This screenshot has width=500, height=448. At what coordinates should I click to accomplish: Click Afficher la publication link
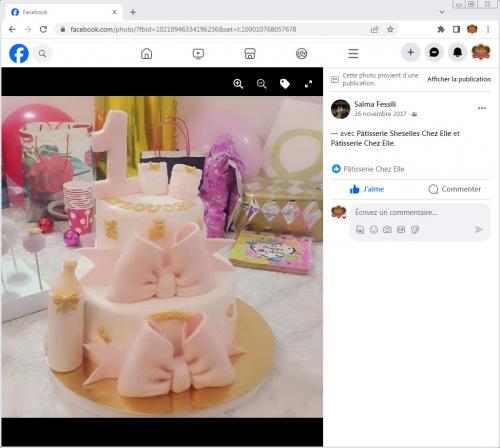click(x=459, y=79)
